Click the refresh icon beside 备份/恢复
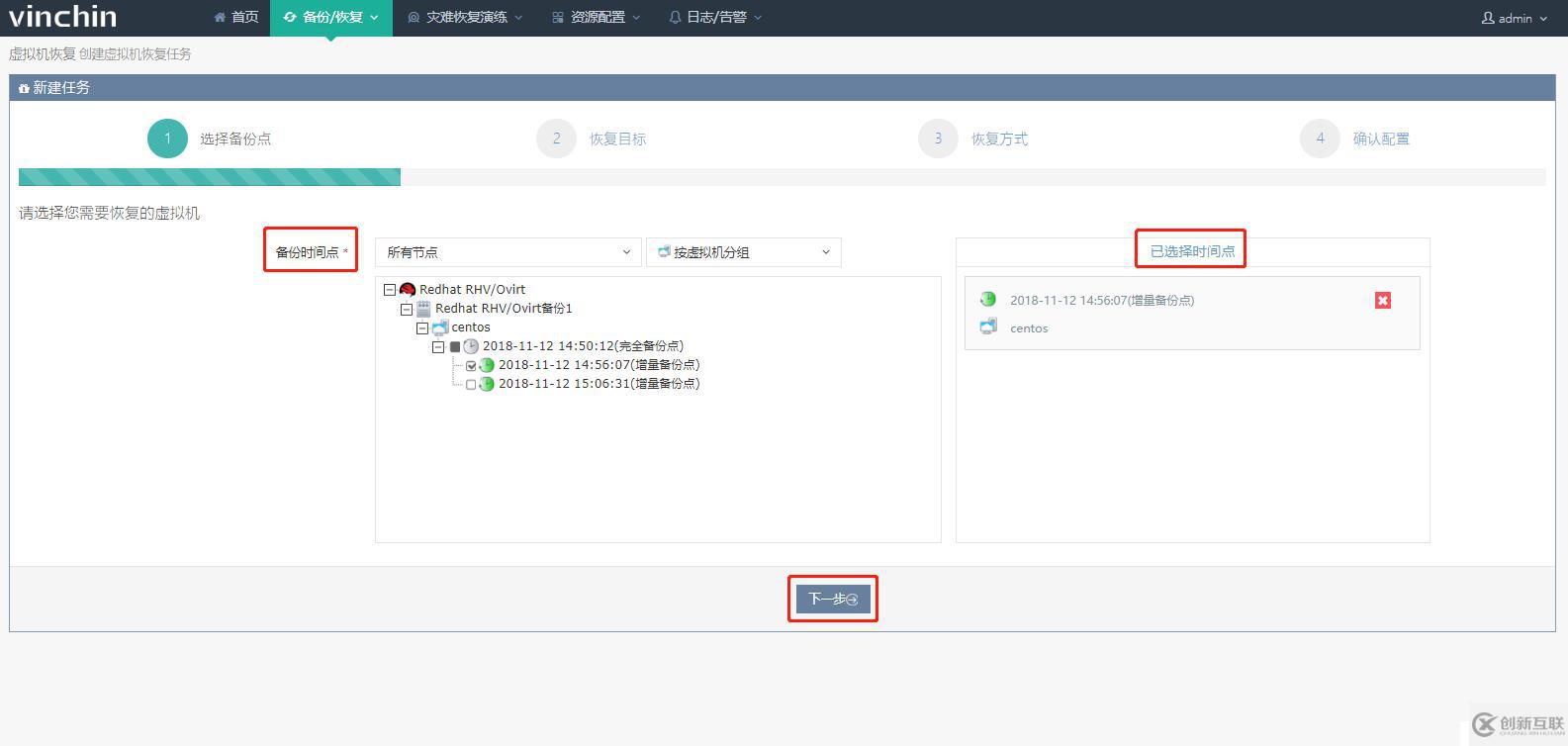 coord(290,17)
